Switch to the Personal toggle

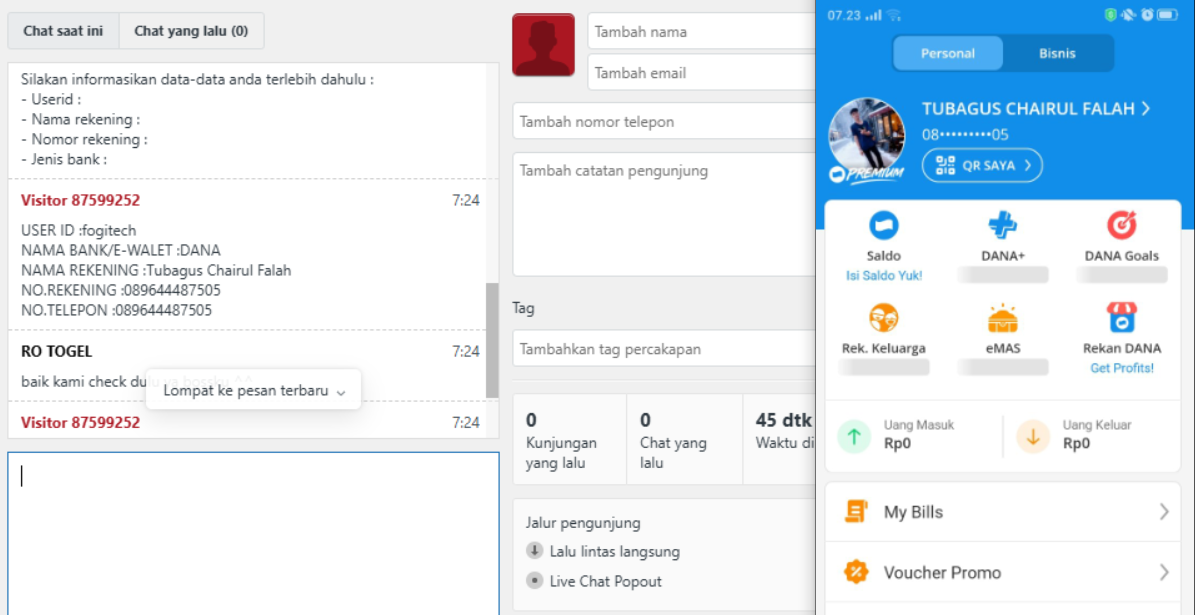coord(948,53)
